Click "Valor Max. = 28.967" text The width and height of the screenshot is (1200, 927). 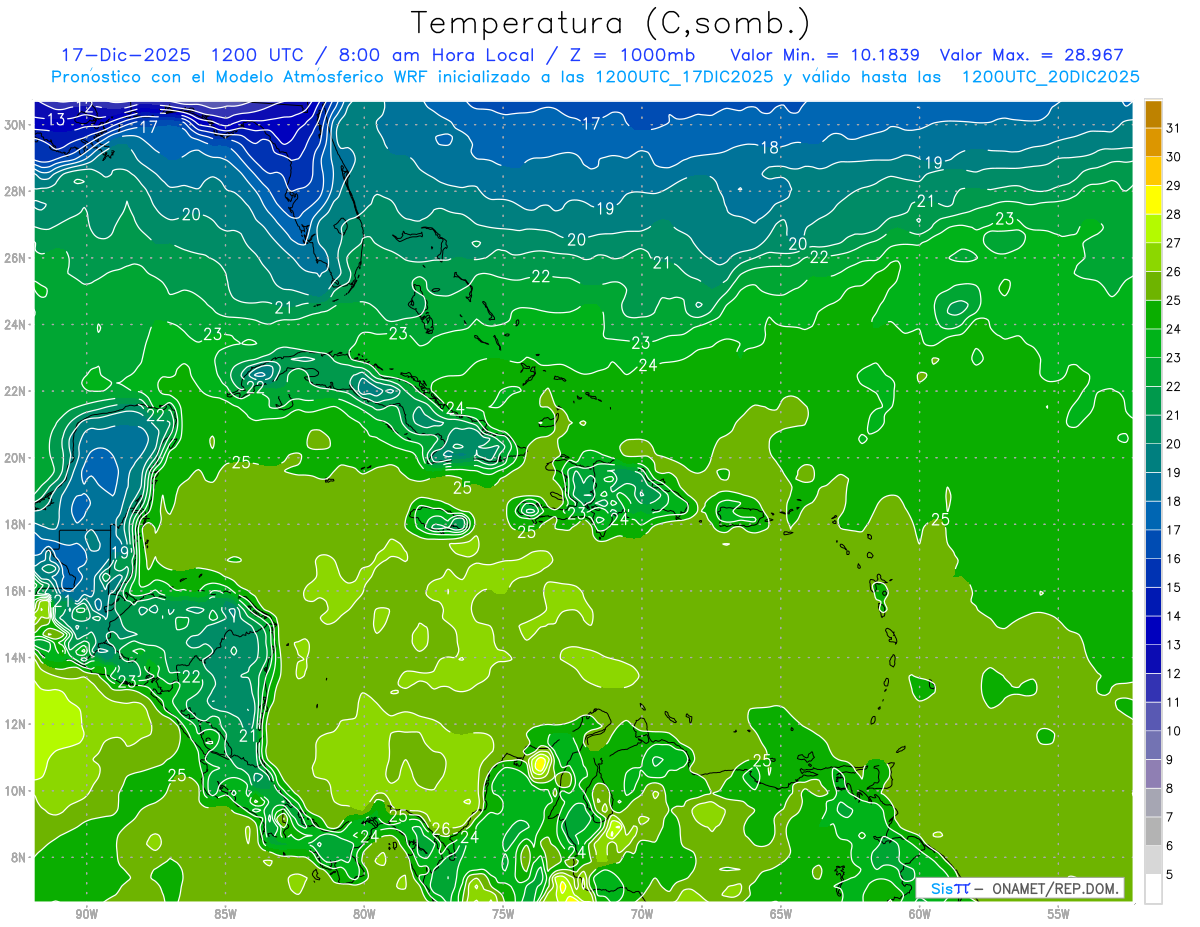pos(1032,55)
